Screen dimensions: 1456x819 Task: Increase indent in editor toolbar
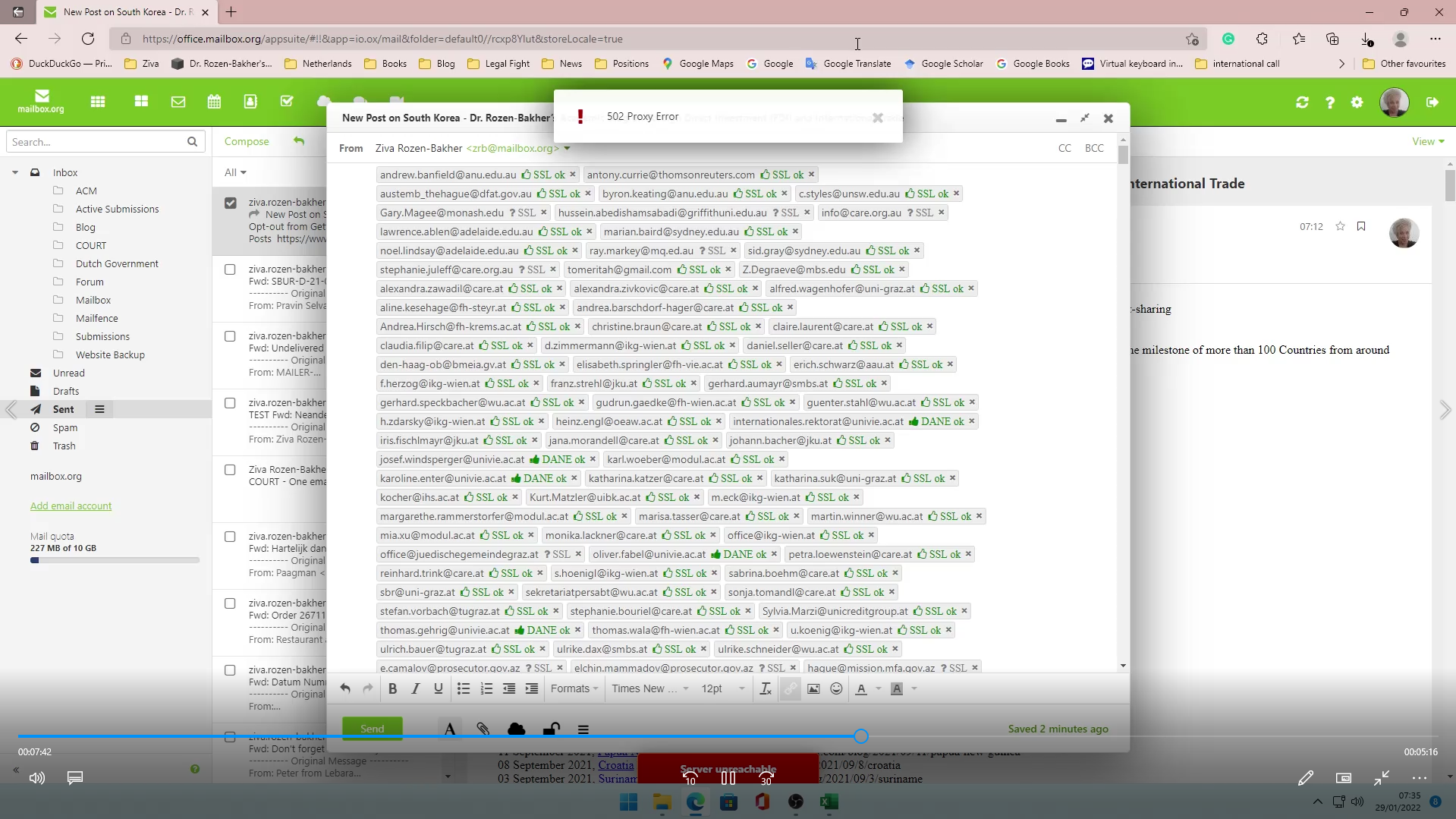point(532,688)
